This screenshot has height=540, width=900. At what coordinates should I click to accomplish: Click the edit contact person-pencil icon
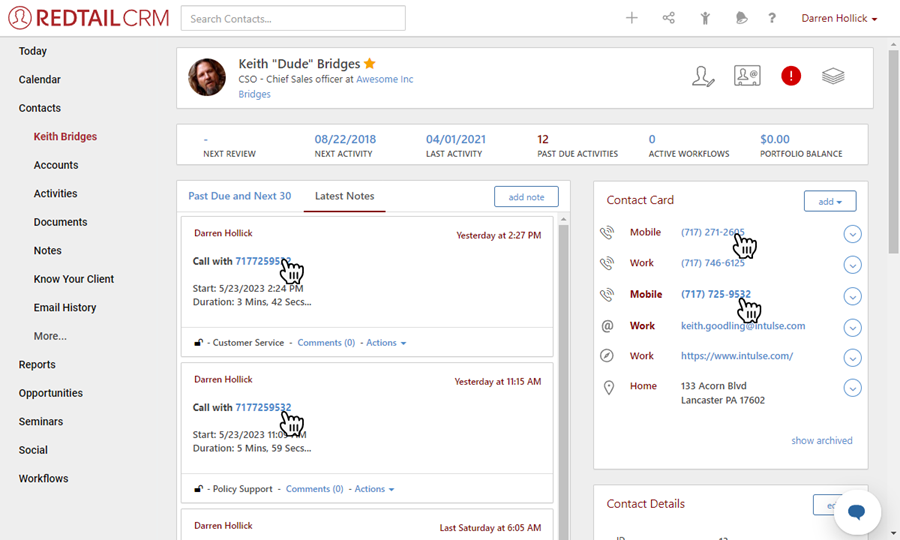[x=703, y=76]
